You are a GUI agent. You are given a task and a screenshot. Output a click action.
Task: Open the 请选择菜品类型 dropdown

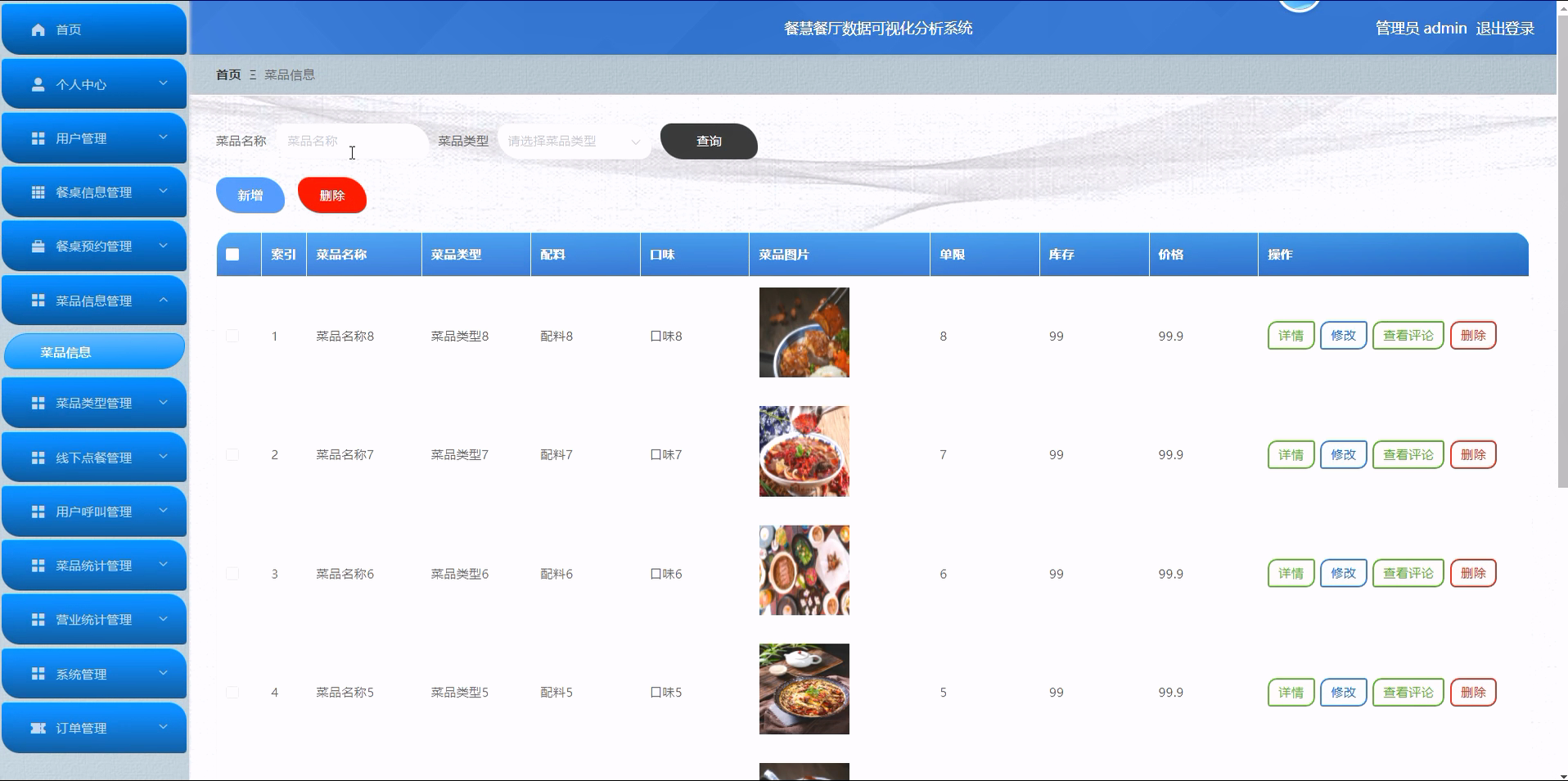point(573,141)
